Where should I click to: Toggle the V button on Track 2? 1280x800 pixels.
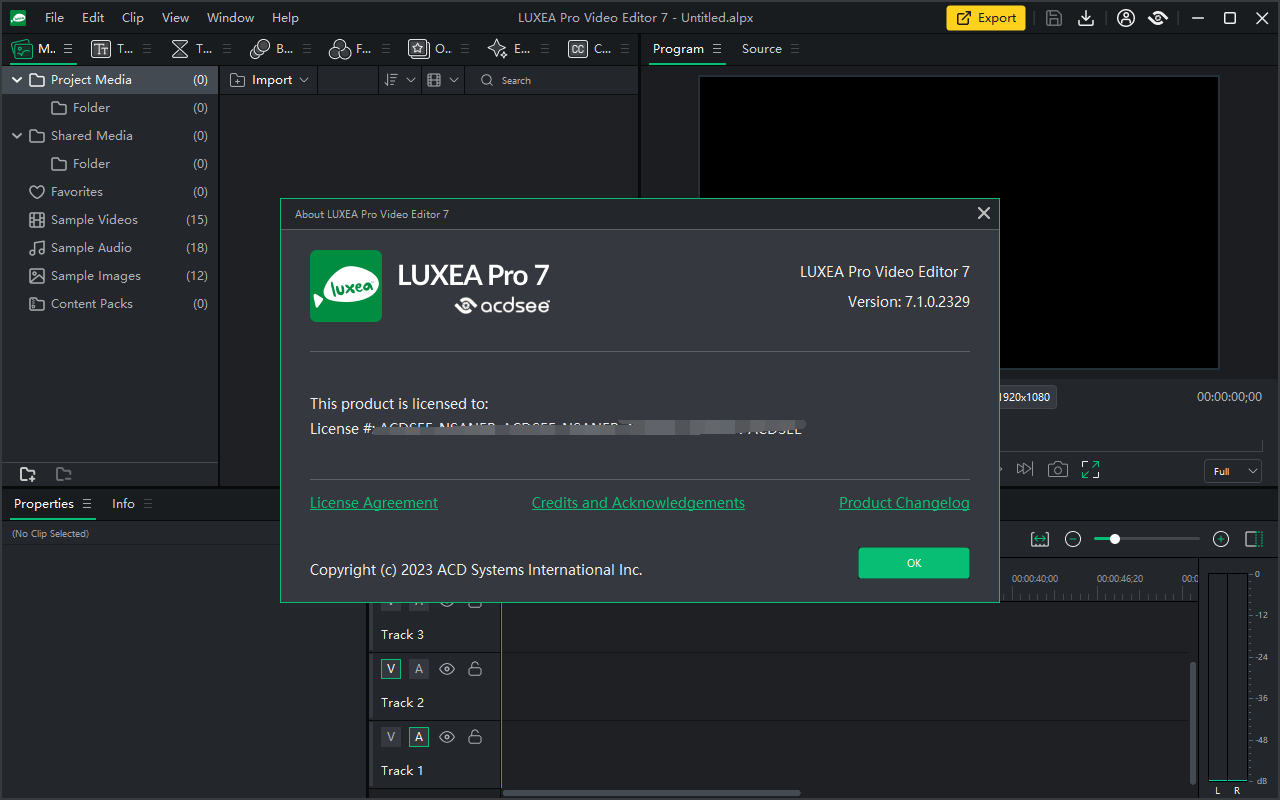390,668
